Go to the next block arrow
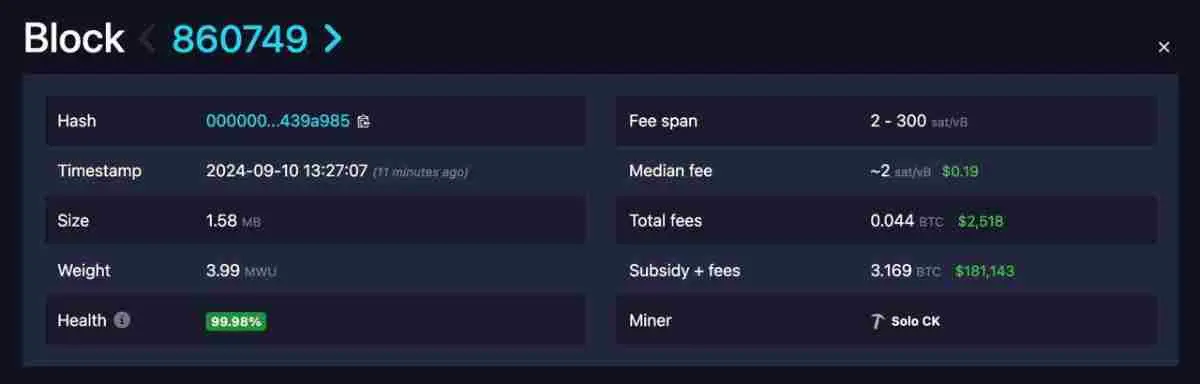1200x384 pixels. 334,39
